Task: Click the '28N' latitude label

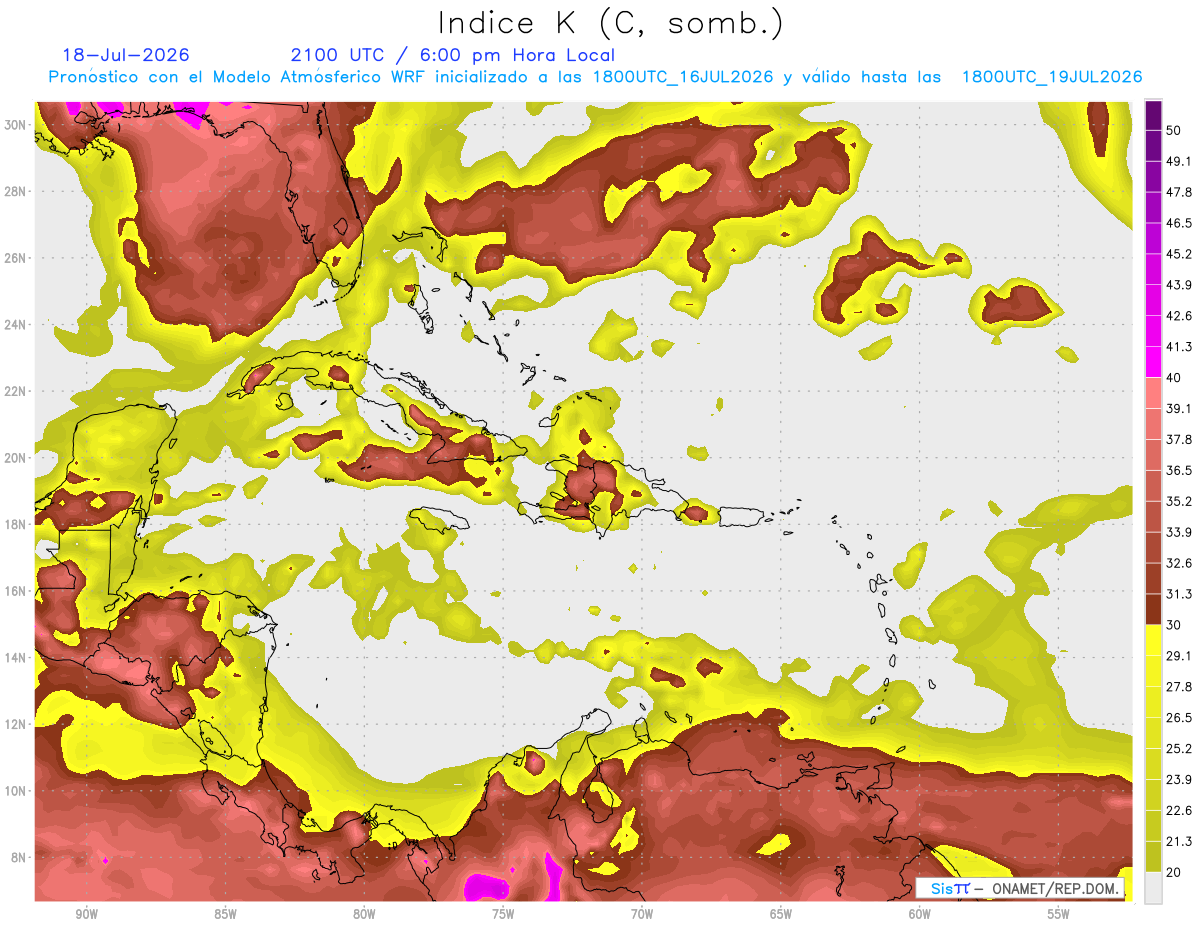Action: tap(16, 191)
